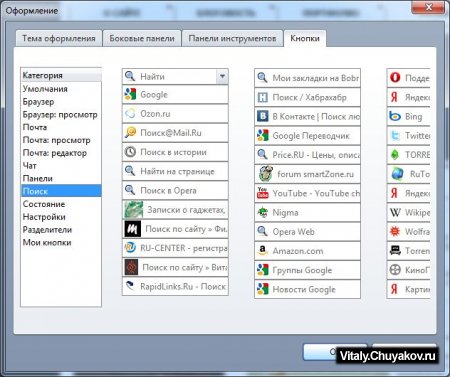Click the Поиск по сайту » Фи. button
This screenshot has height=377, width=450.
(x=175, y=229)
